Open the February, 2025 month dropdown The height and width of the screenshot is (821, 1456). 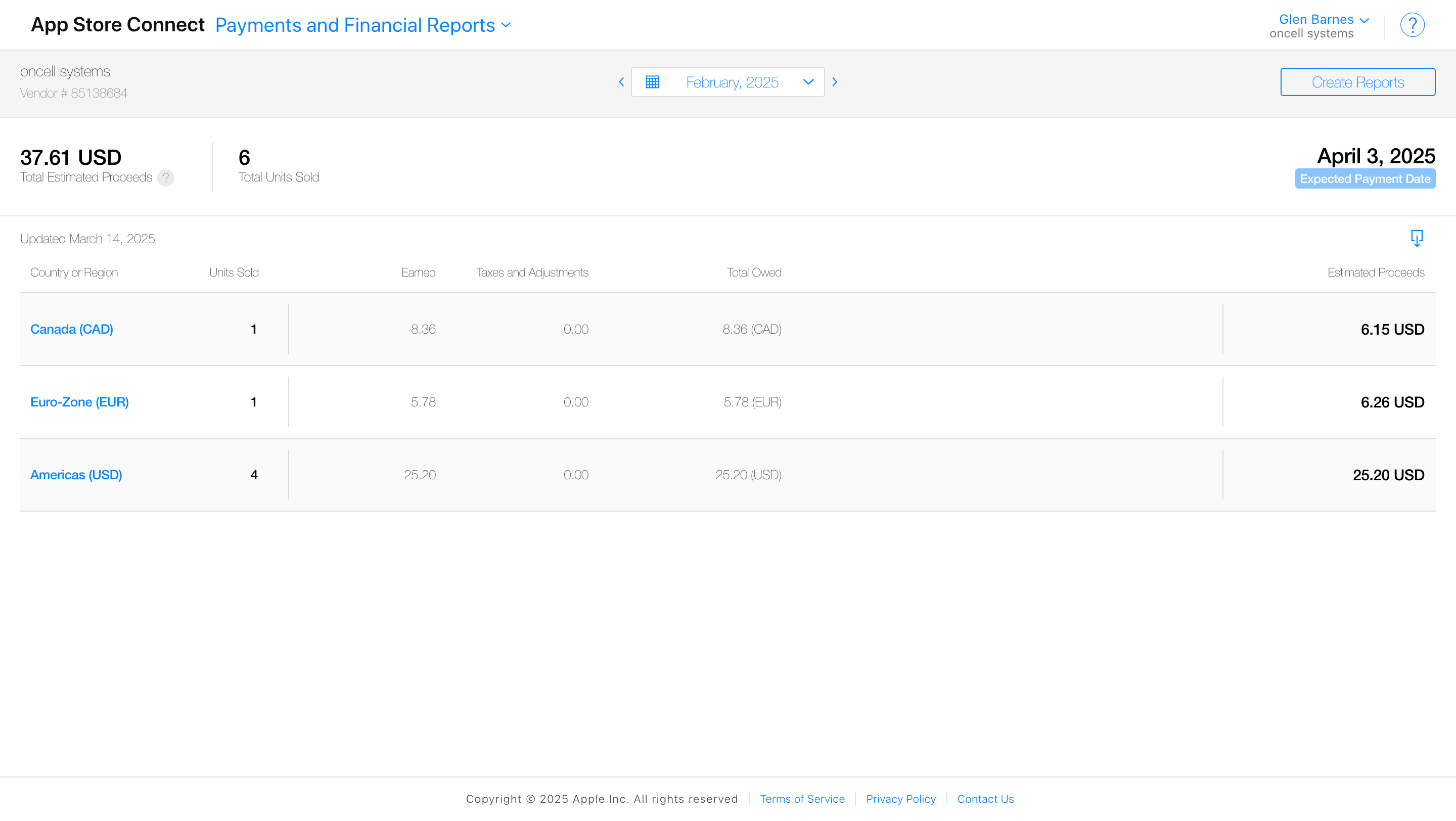click(732, 82)
